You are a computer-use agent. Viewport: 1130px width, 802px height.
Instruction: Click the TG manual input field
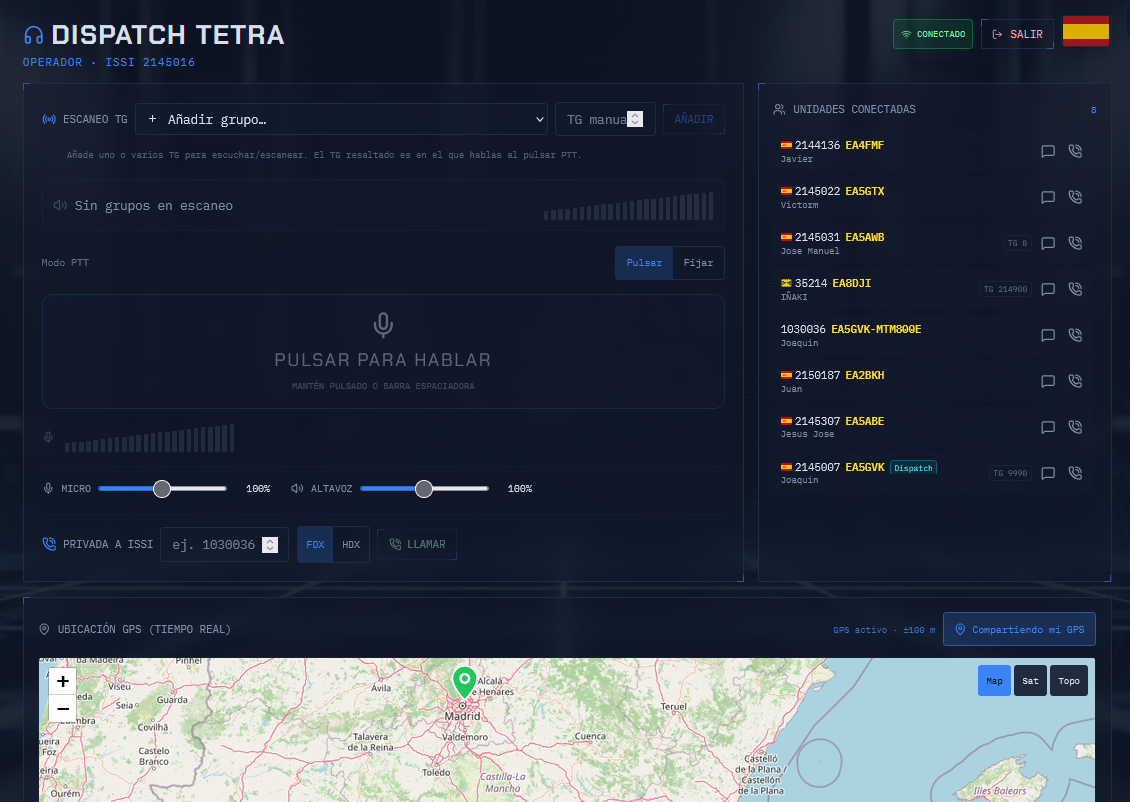pyautogui.click(x=605, y=120)
